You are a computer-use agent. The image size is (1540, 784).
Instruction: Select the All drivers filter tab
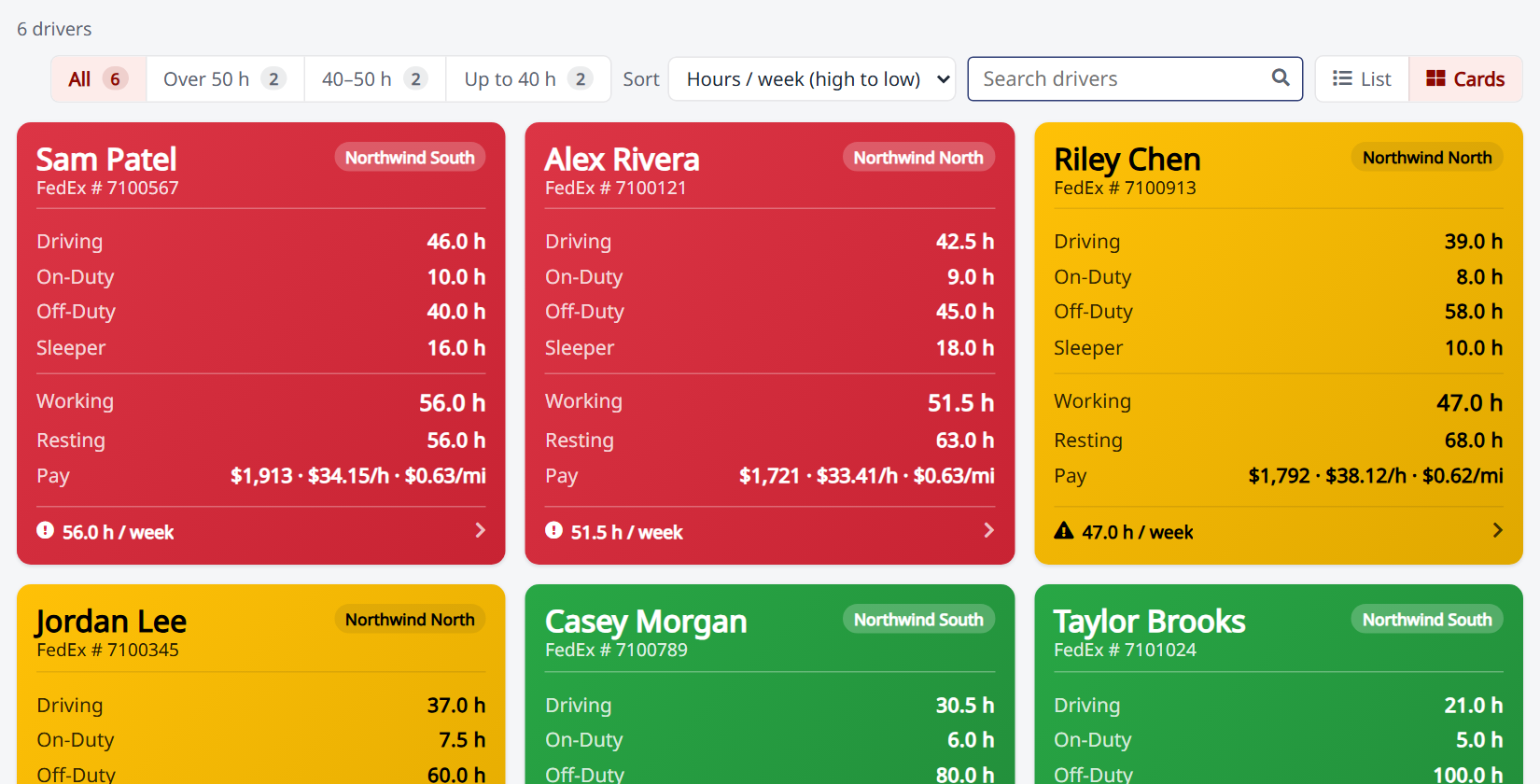[98, 79]
